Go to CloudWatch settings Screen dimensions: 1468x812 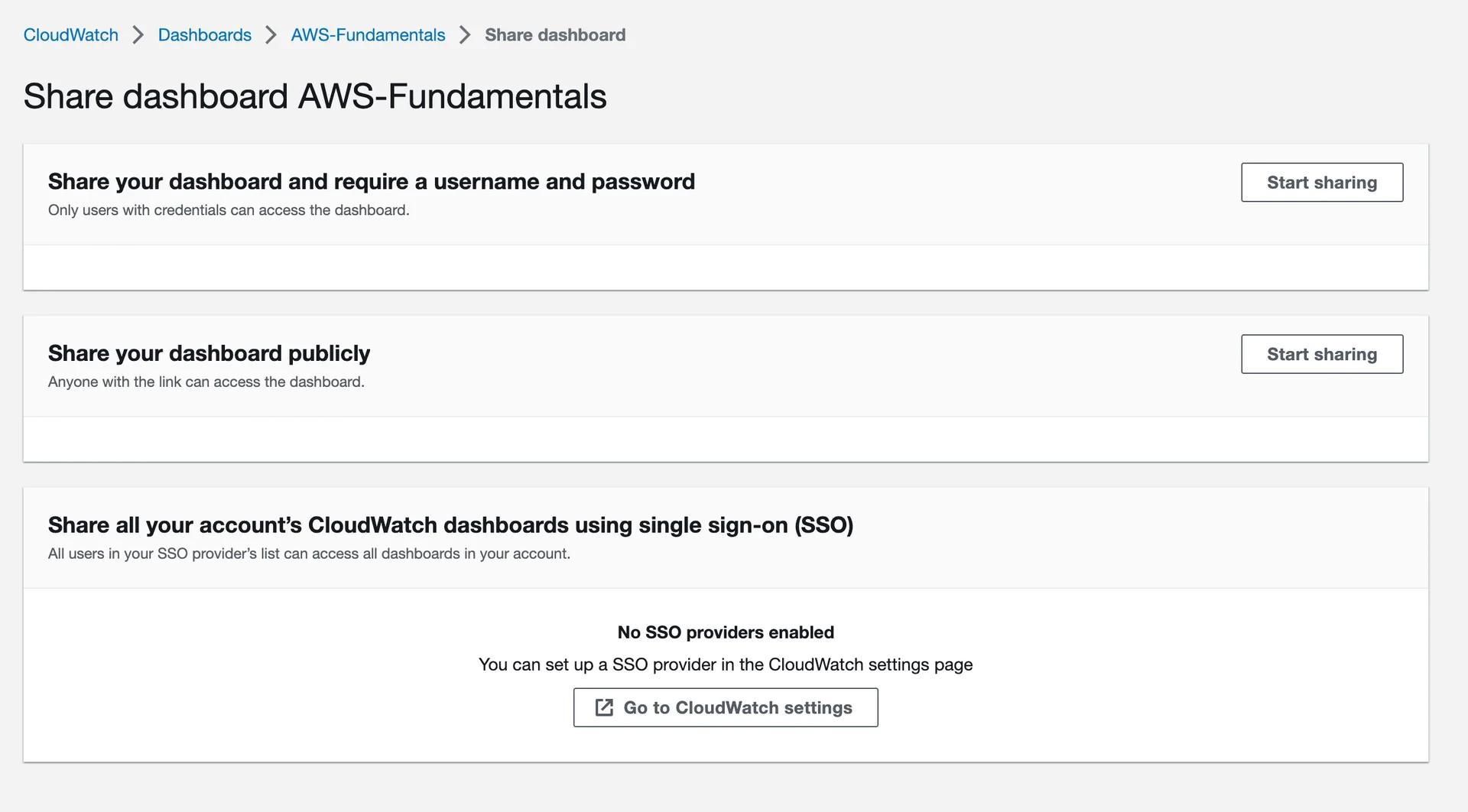coord(726,707)
